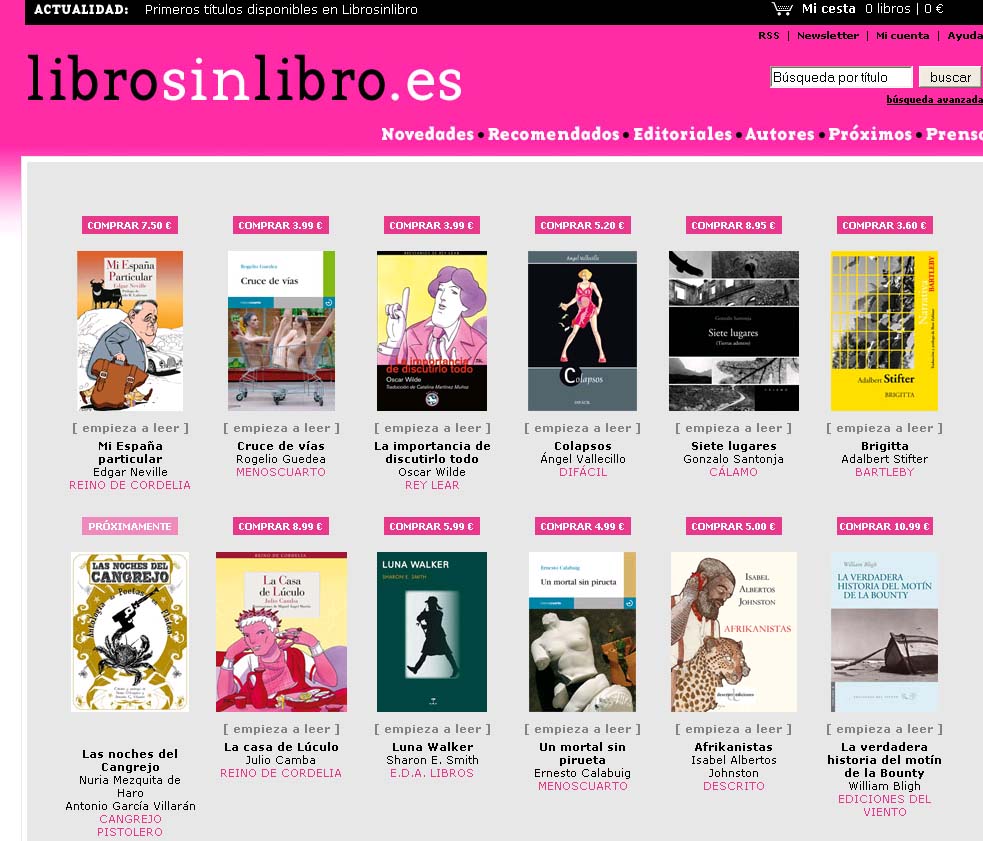
Task: Open the Novedades menu
Action: pyautogui.click(x=428, y=134)
